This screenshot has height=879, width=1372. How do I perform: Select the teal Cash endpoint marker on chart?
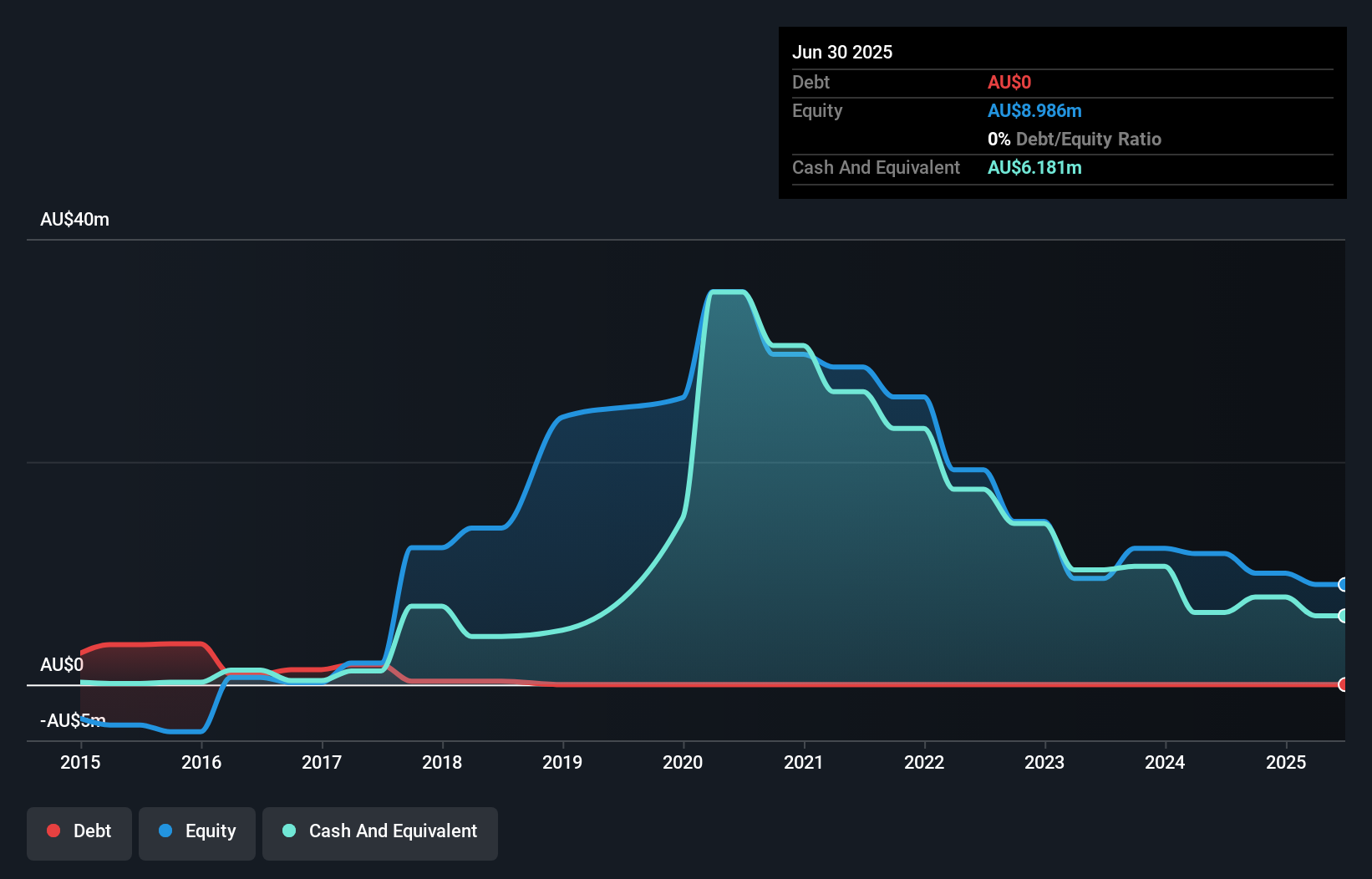[1343, 617]
